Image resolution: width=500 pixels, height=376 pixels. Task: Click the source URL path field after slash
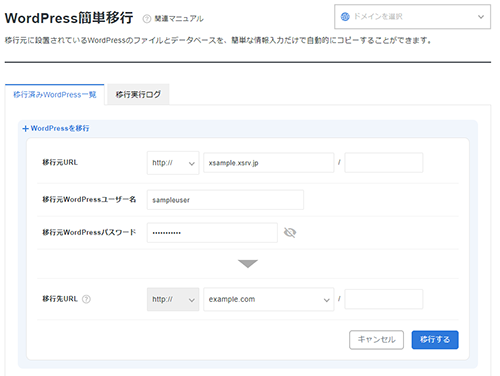pyautogui.click(x=384, y=163)
